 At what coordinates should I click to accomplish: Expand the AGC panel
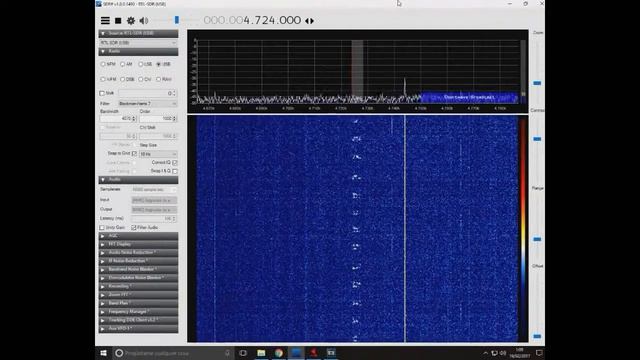138,236
